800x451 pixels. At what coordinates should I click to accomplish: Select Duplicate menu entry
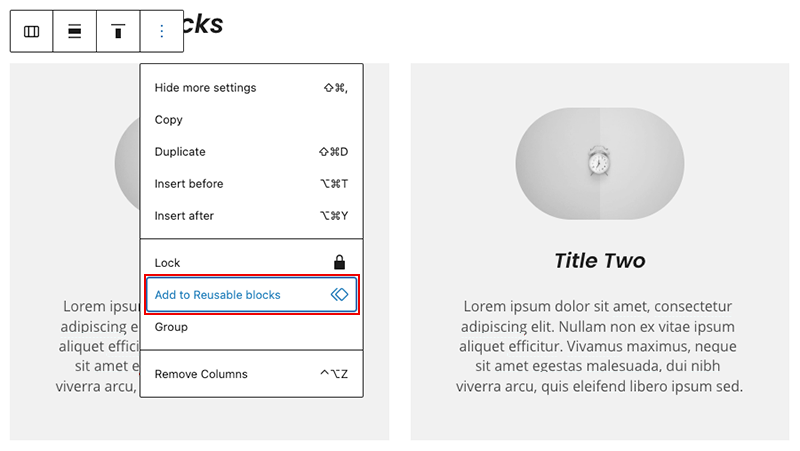[x=252, y=152]
